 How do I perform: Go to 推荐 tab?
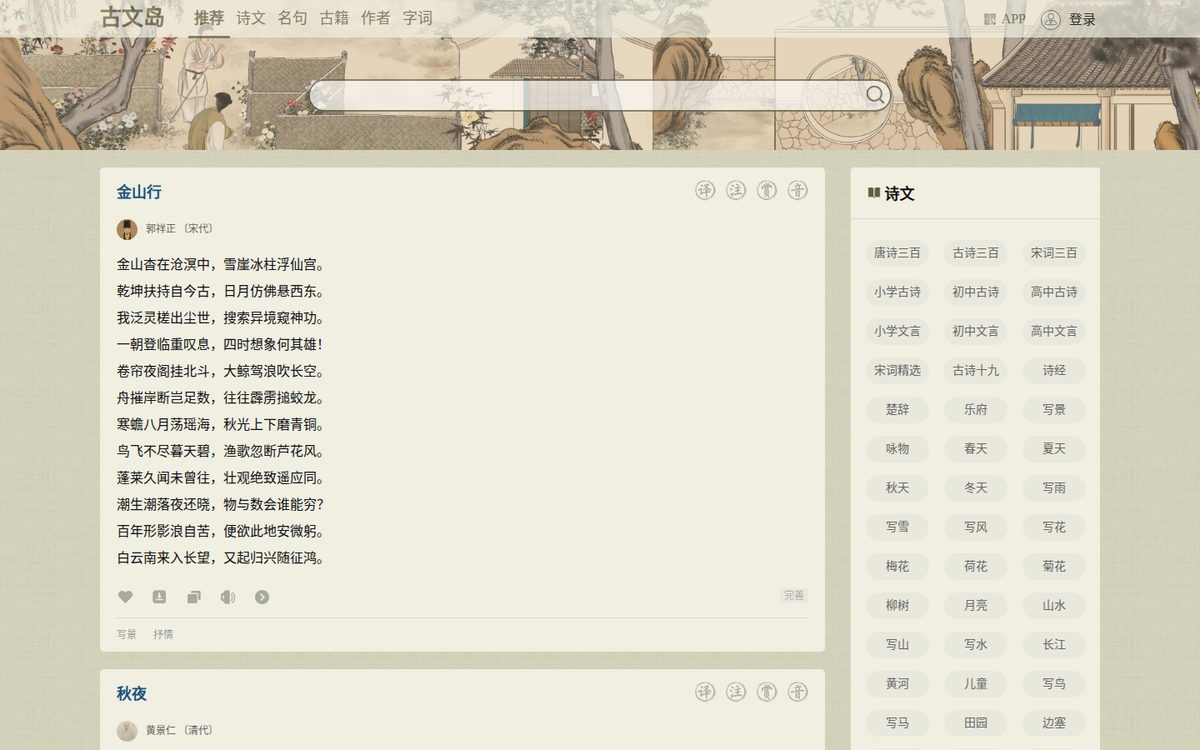[x=209, y=18]
